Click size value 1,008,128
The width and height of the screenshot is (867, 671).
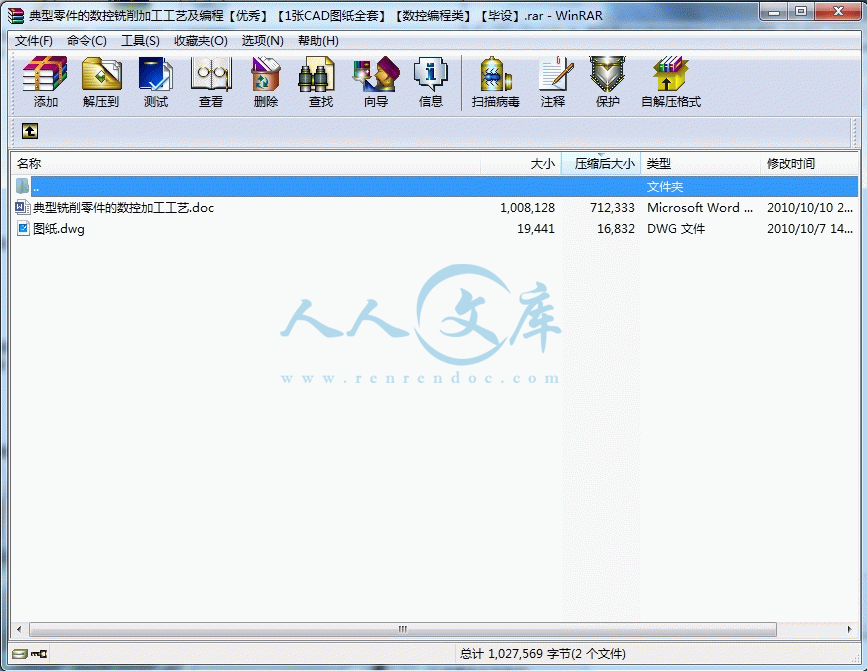point(527,208)
